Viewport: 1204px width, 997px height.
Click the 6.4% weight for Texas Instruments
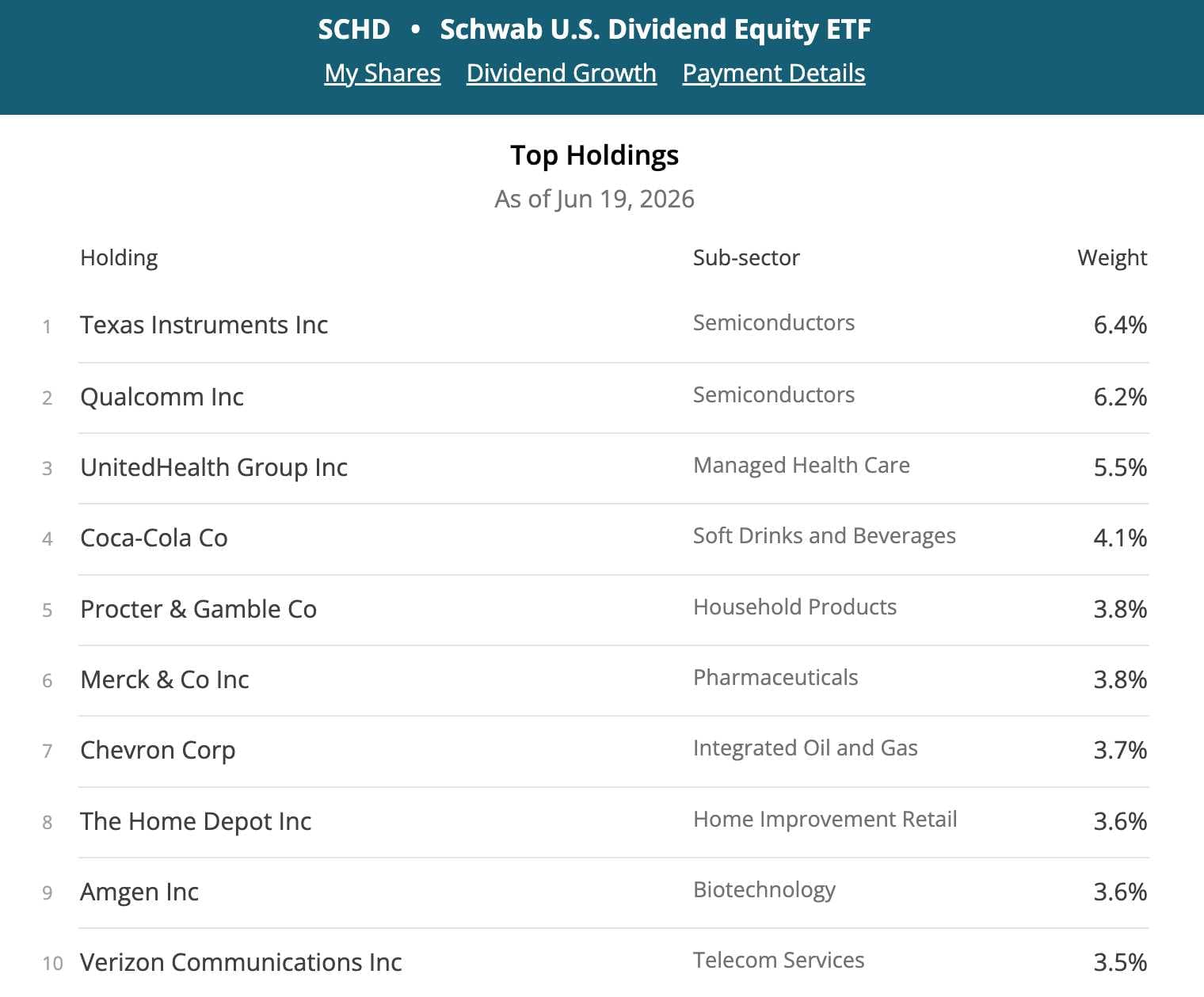[x=1120, y=325]
